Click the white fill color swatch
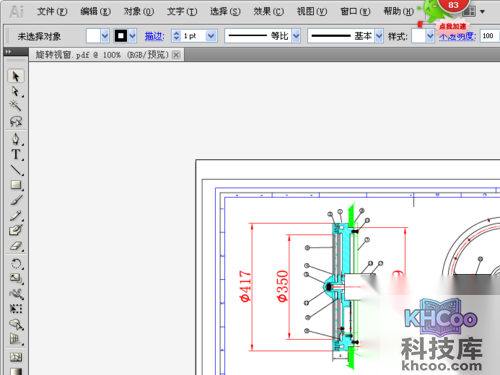Screen dimensions: 500x375 click(93, 36)
